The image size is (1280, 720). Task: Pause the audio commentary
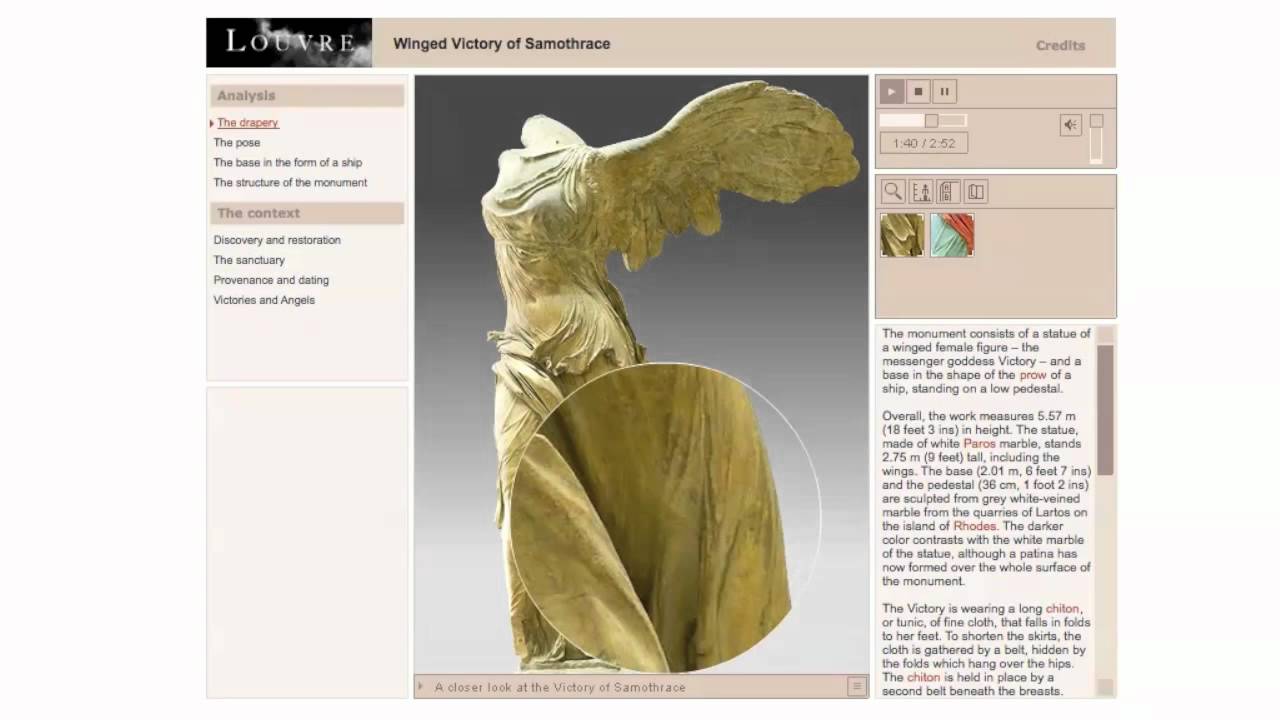tap(944, 92)
